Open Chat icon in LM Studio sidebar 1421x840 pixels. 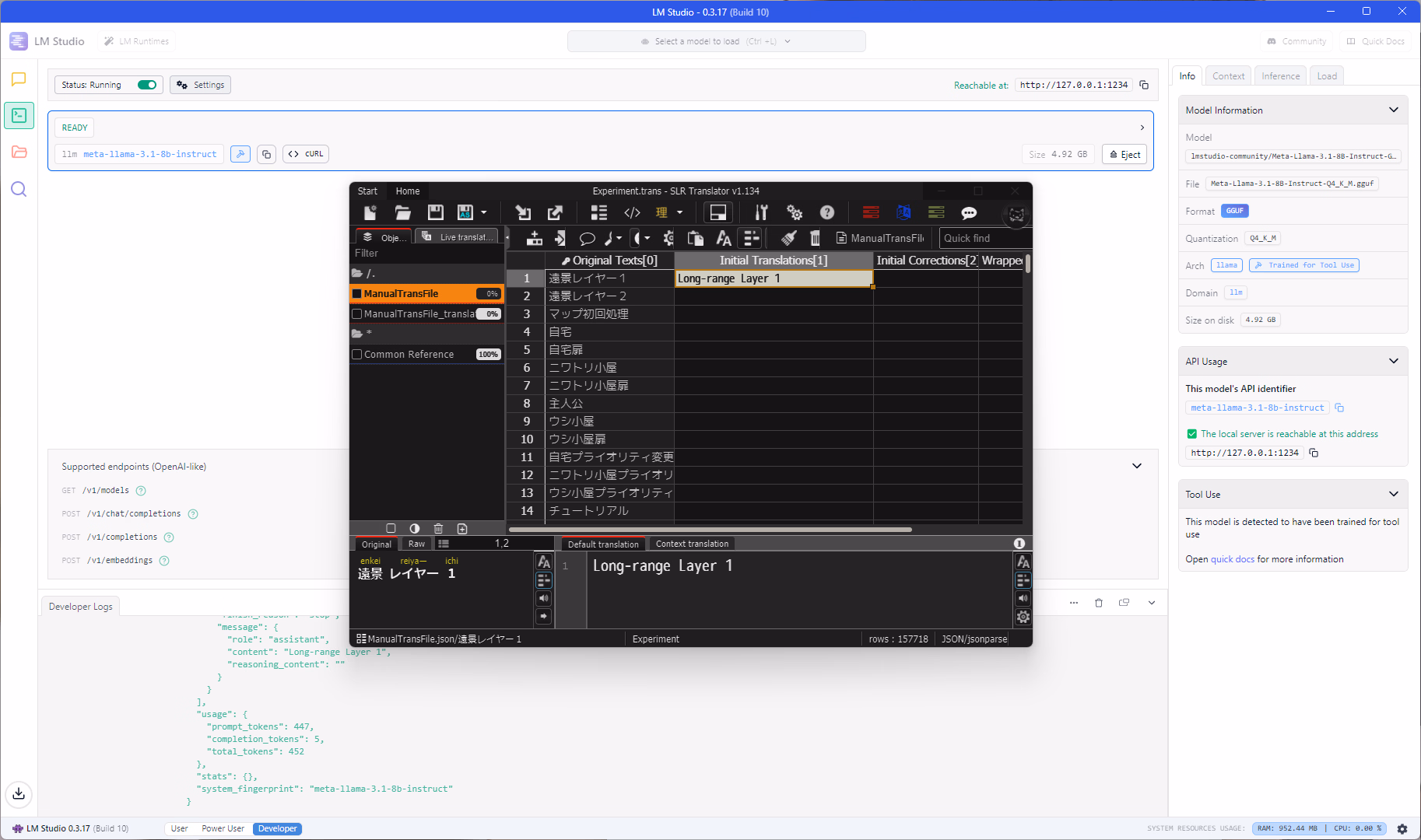click(19, 79)
